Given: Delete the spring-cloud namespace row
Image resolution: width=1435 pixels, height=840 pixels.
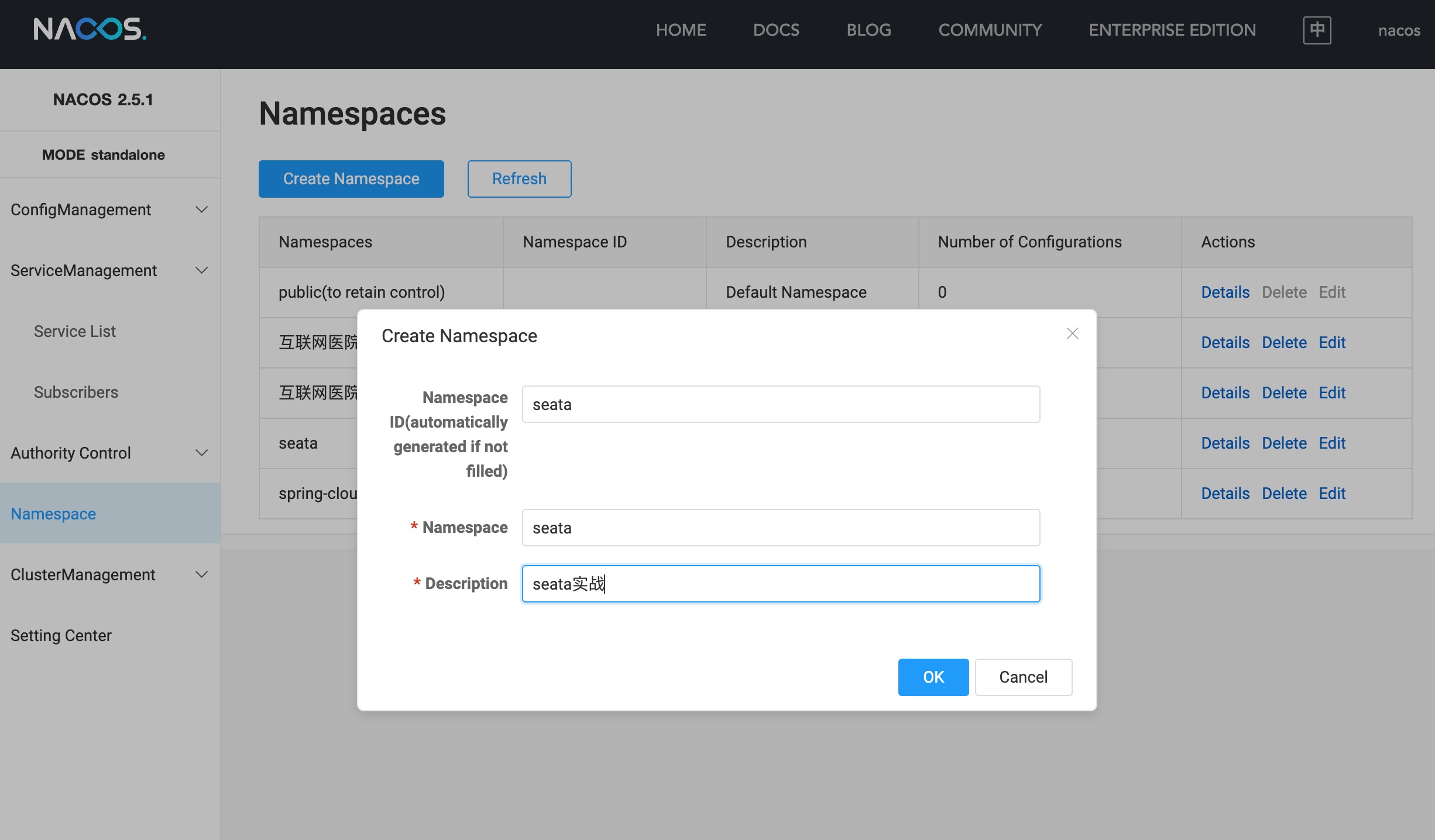Looking at the screenshot, I should tap(1284, 493).
